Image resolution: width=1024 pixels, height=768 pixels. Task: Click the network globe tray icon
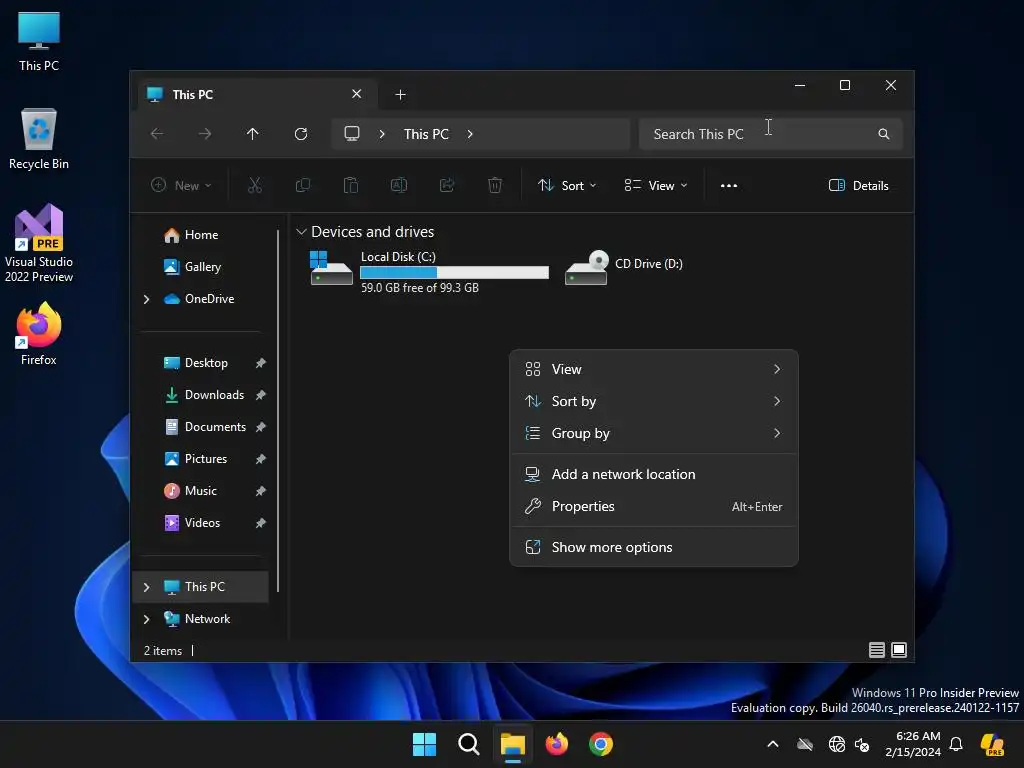837,744
